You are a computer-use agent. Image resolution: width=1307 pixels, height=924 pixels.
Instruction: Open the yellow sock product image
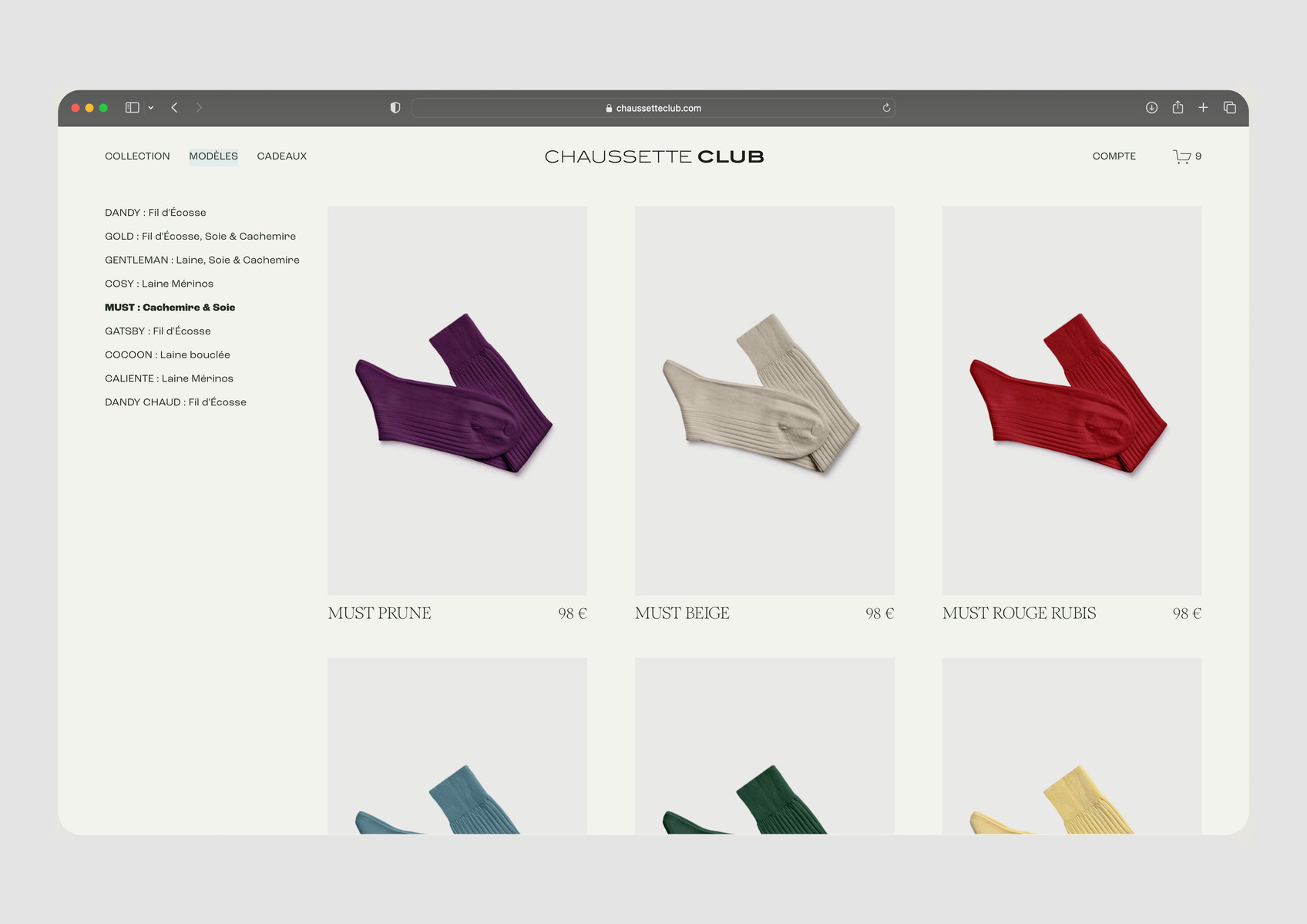tap(1071, 745)
